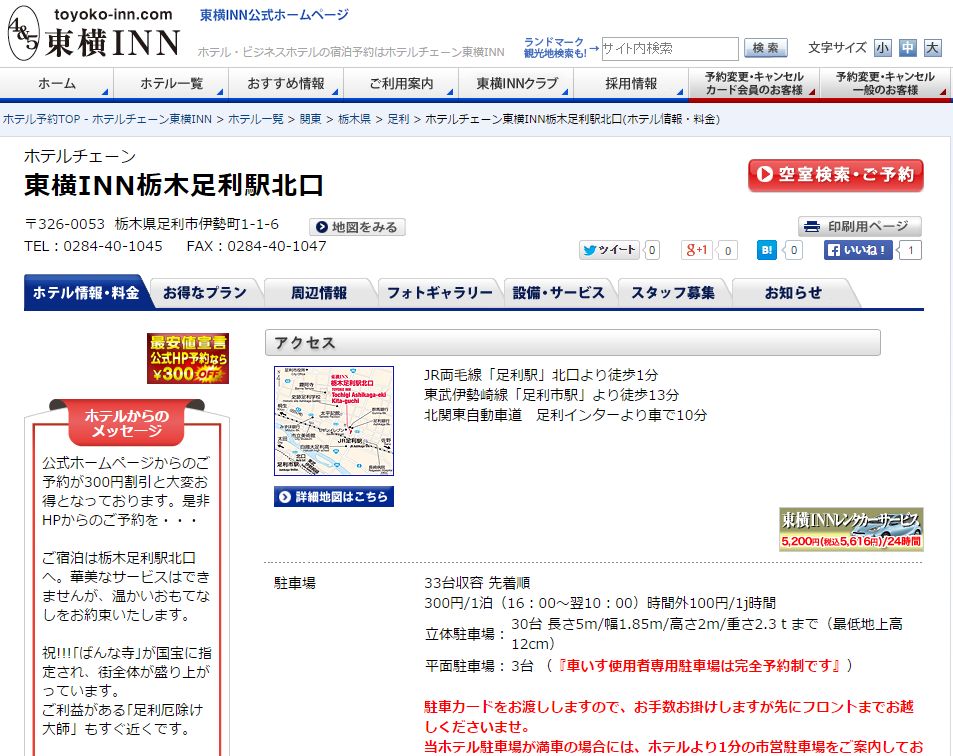Click the Google +1 count bubble showing 0

pyautogui.click(x=727, y=250)
